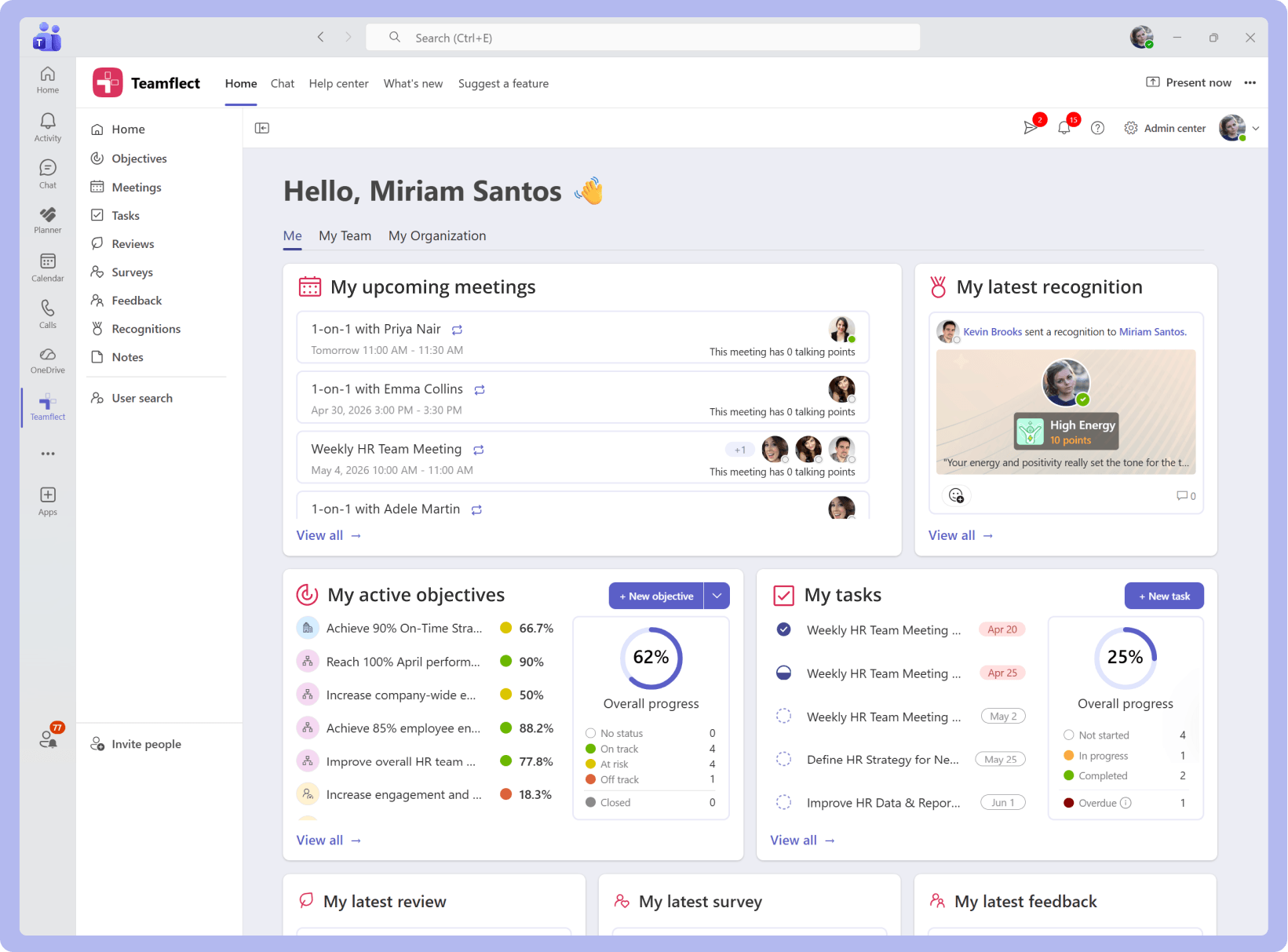Open Planner in the Teams sidebar
Viewport: 1288px width, 952px height.
(x=47, y=220)
